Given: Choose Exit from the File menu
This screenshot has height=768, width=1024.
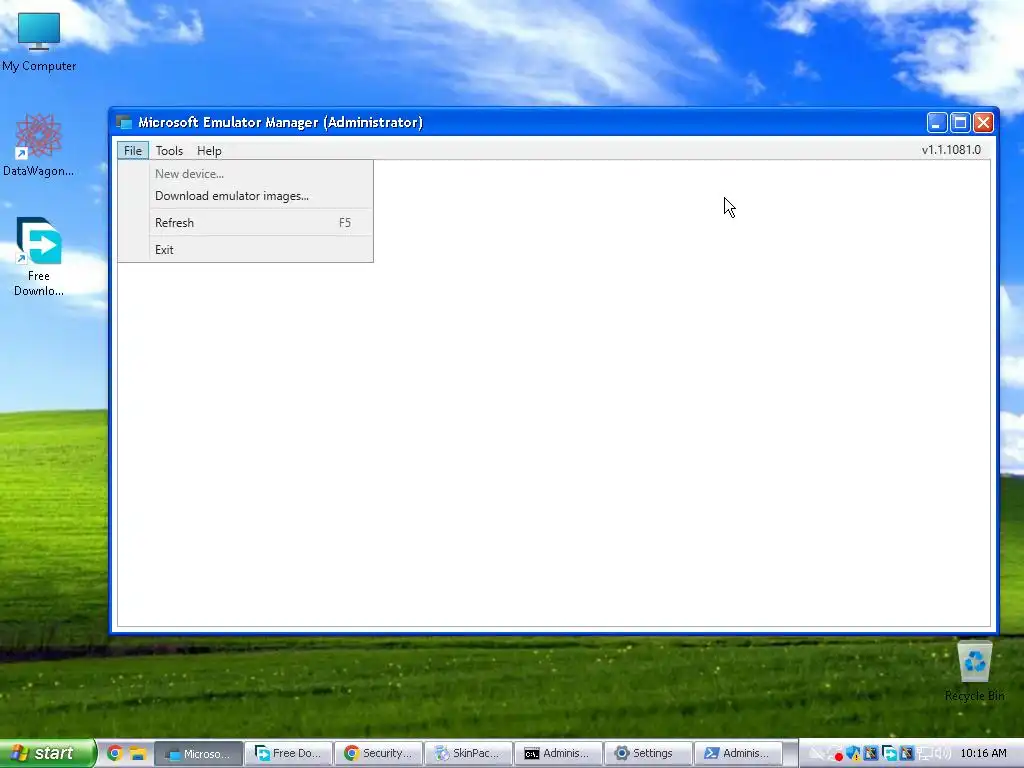Looking at the screenshot, I should 246,249.
